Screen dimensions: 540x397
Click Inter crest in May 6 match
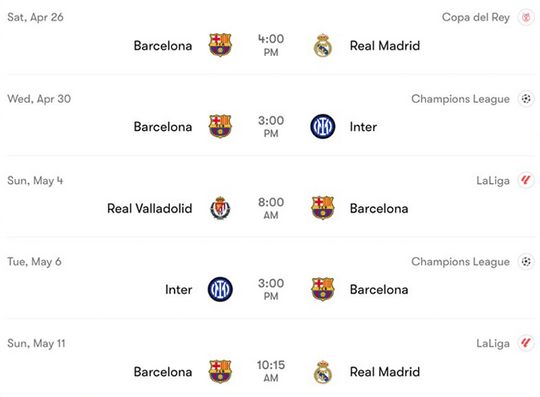tap(220, 289)
